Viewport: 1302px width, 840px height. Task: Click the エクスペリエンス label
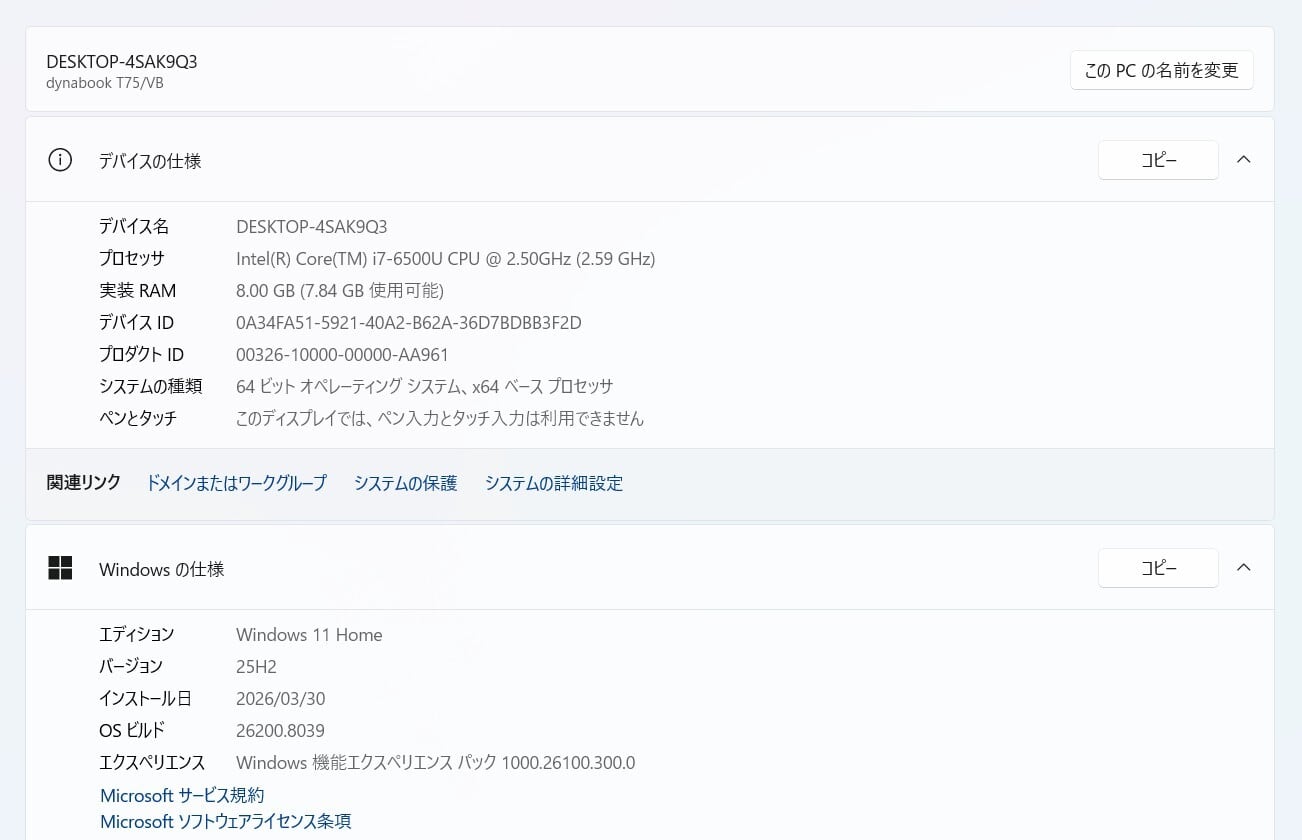pos(152,762)
